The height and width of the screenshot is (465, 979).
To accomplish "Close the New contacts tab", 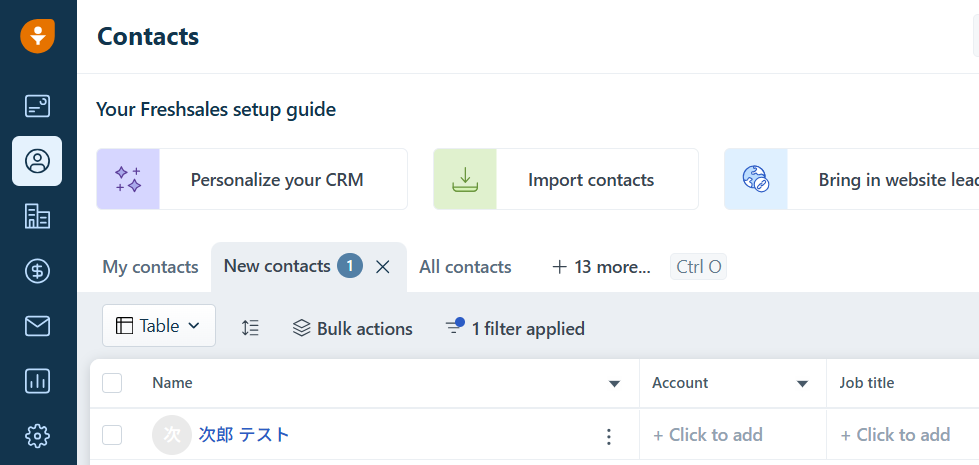I will [382, 267].
